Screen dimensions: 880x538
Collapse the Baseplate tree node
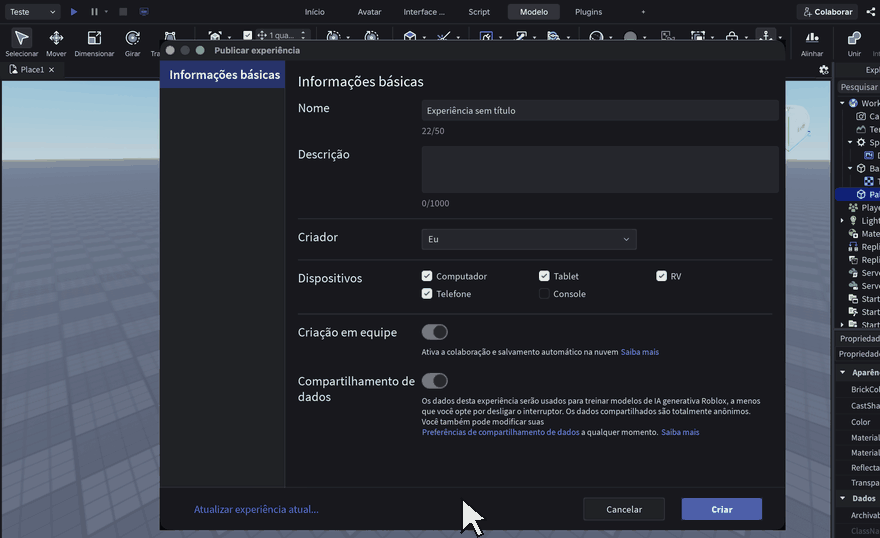pos(850,168)
